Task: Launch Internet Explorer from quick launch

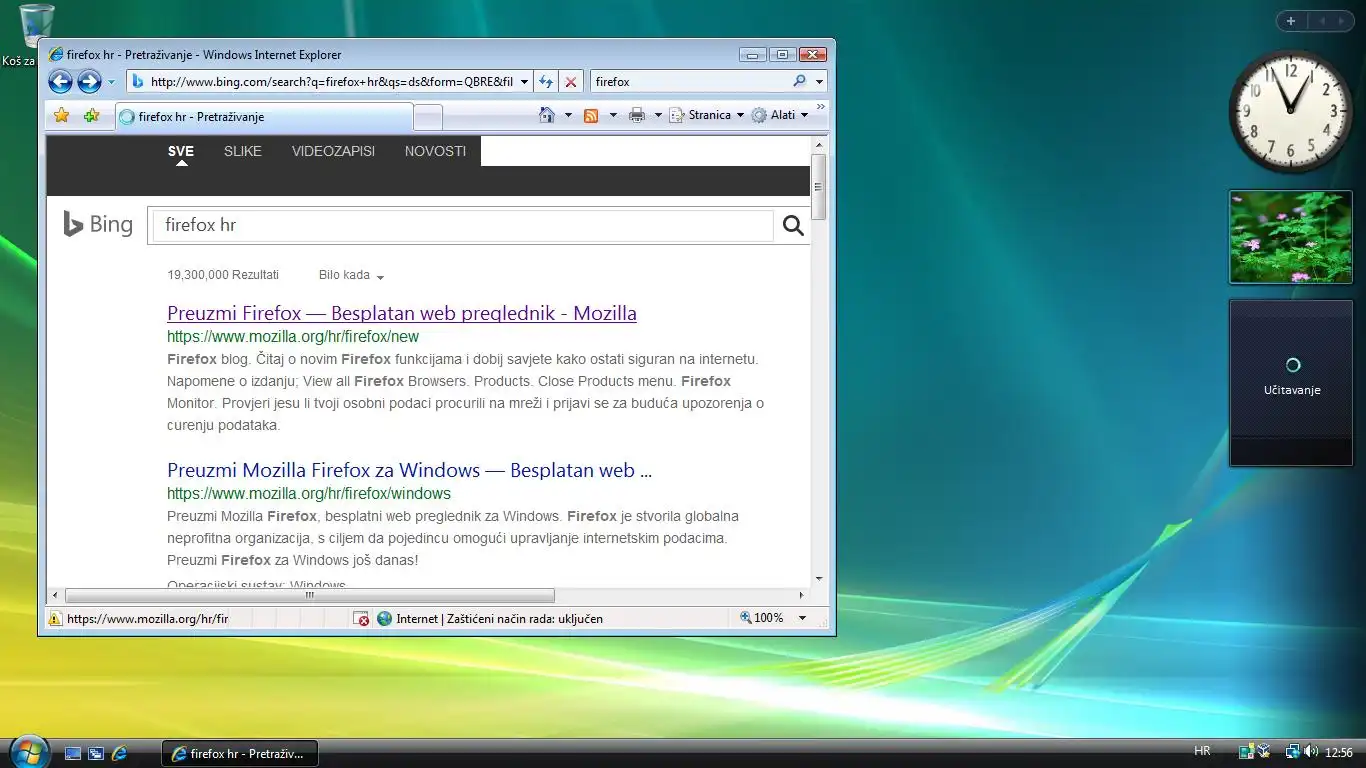Action: (120, 753)
